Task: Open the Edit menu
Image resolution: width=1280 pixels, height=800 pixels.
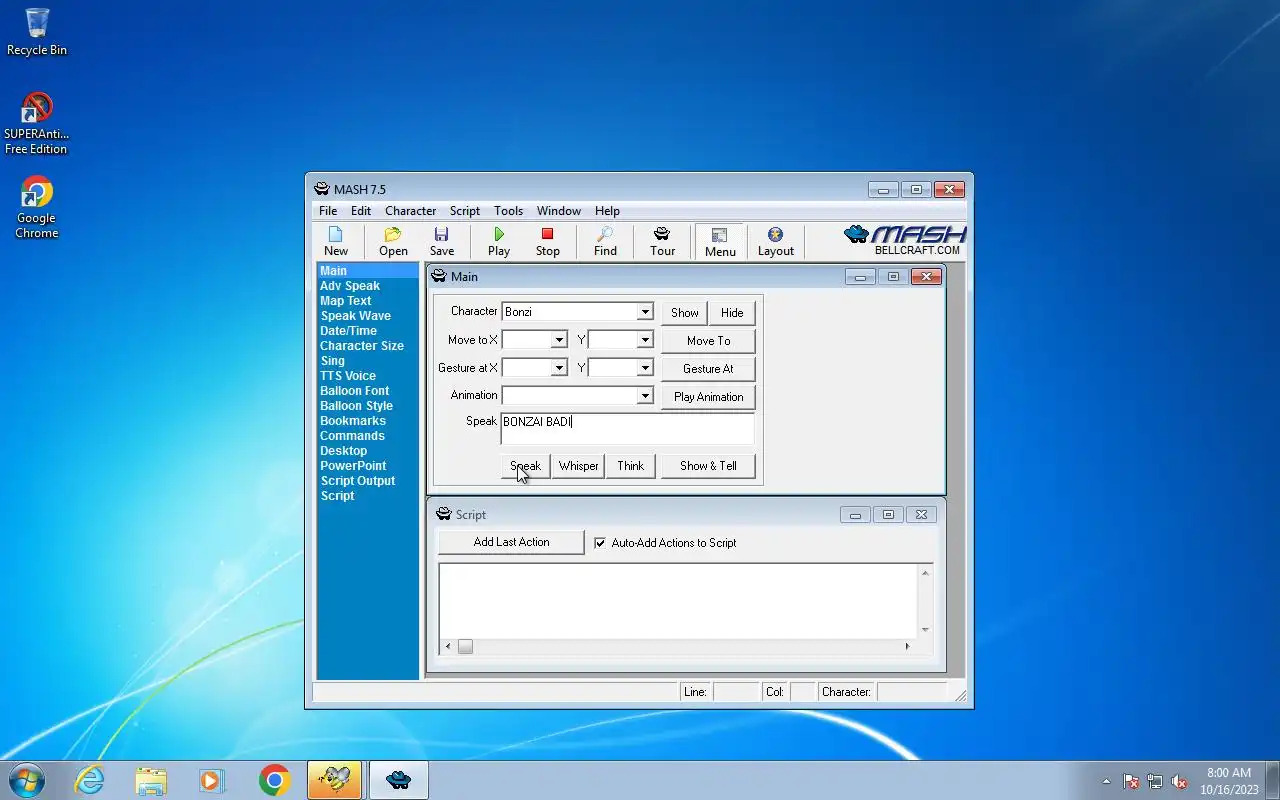Action: point(361,211)
